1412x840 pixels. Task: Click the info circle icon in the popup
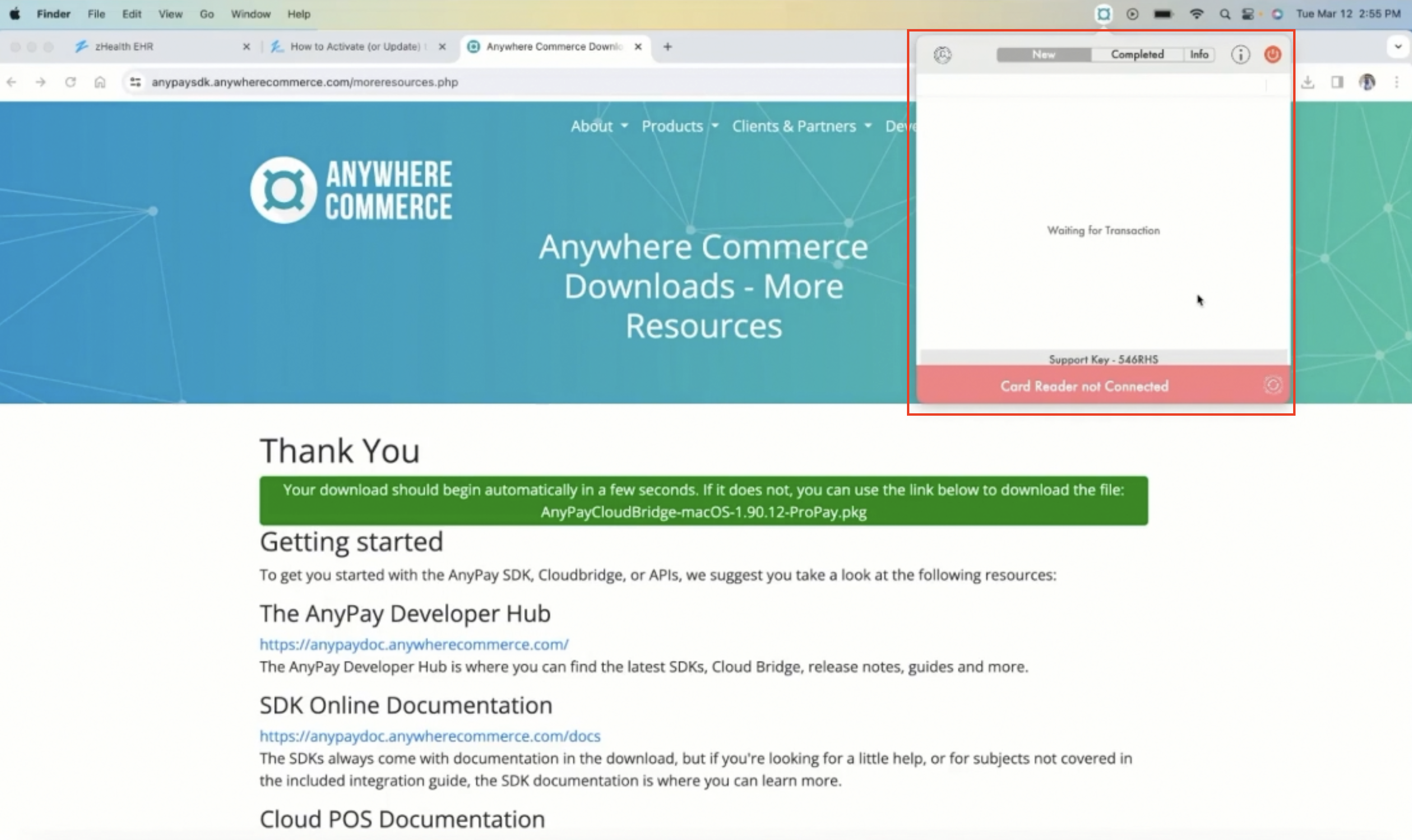(x=1241, y=55)
